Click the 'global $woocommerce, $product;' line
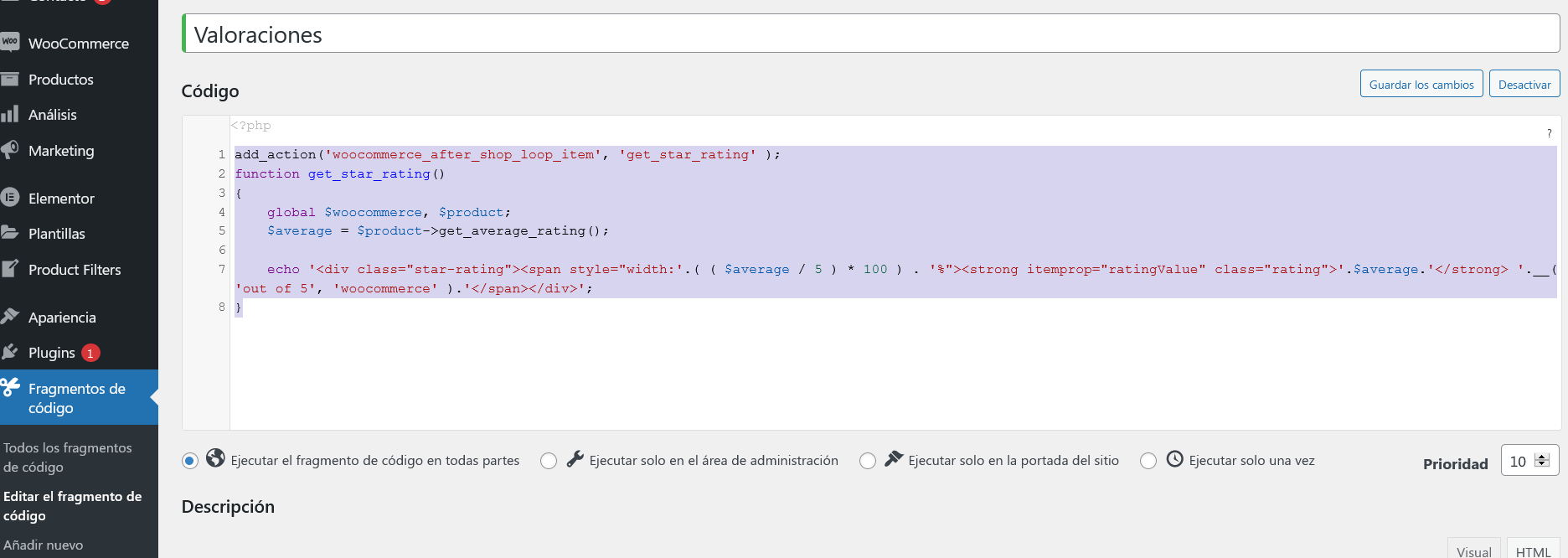Viewport: 1568px width, 558px height. point(389,212)
